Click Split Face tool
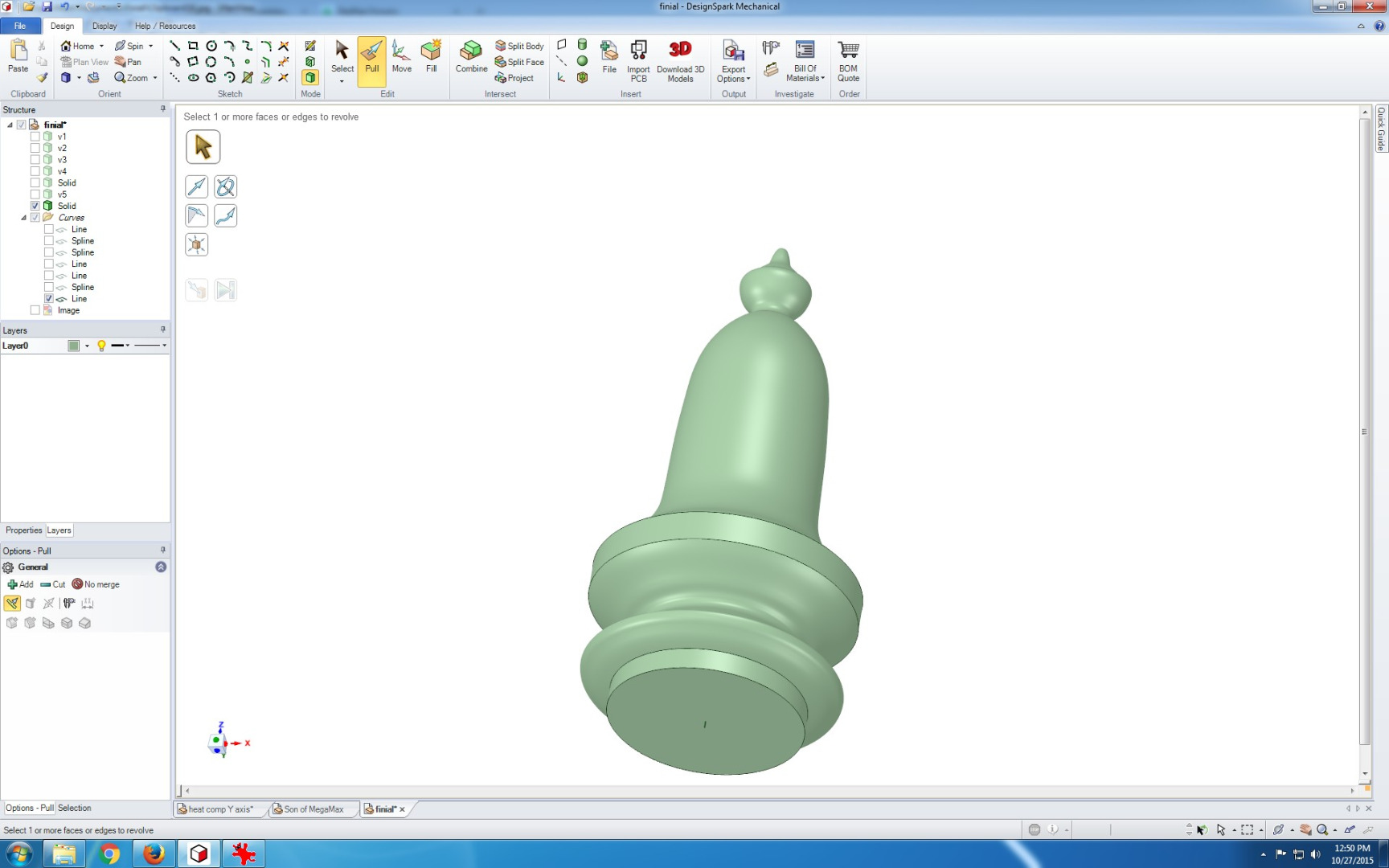 519,62
